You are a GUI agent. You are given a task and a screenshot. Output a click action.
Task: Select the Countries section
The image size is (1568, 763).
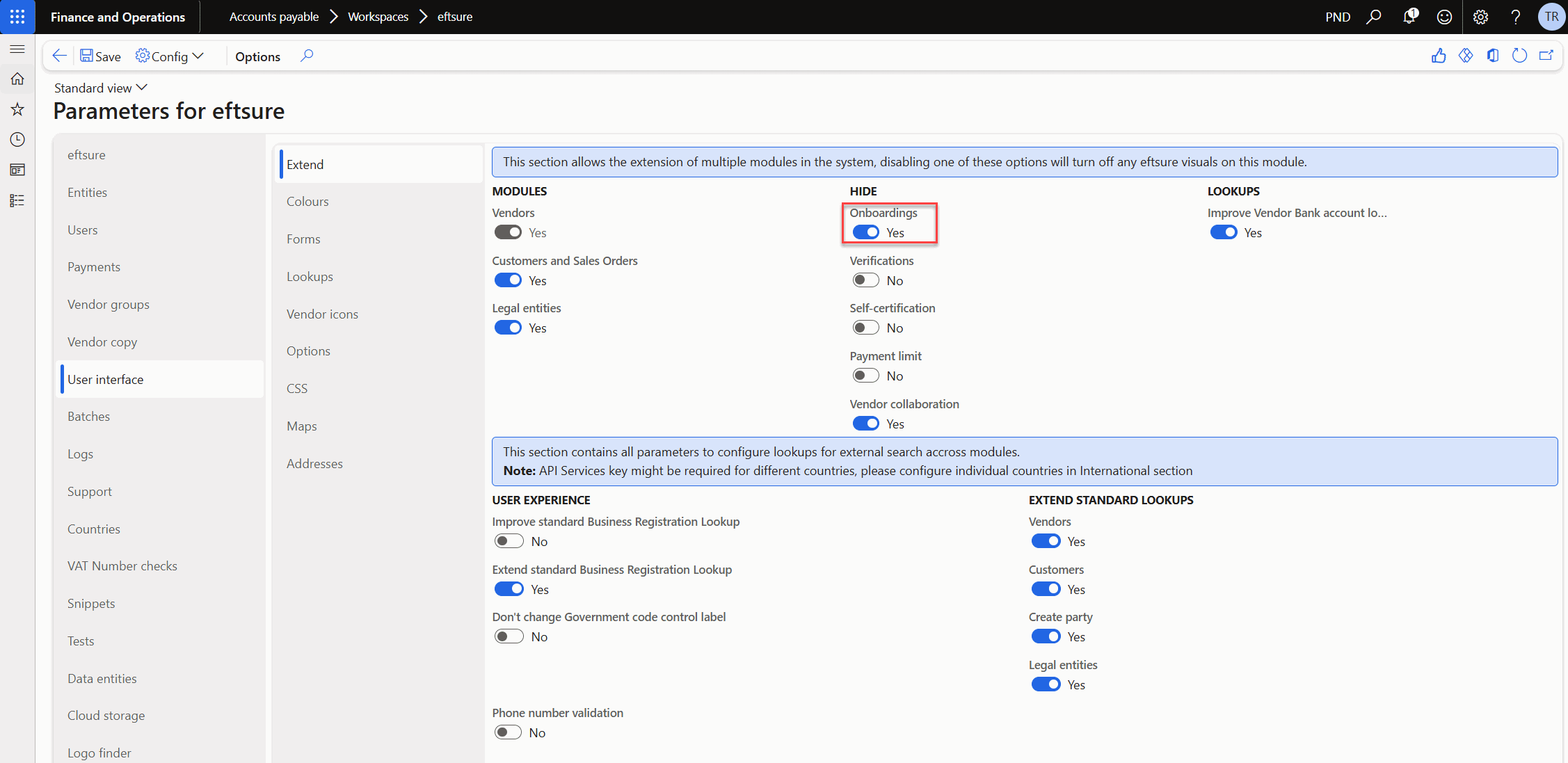click(x=161, y=529)
